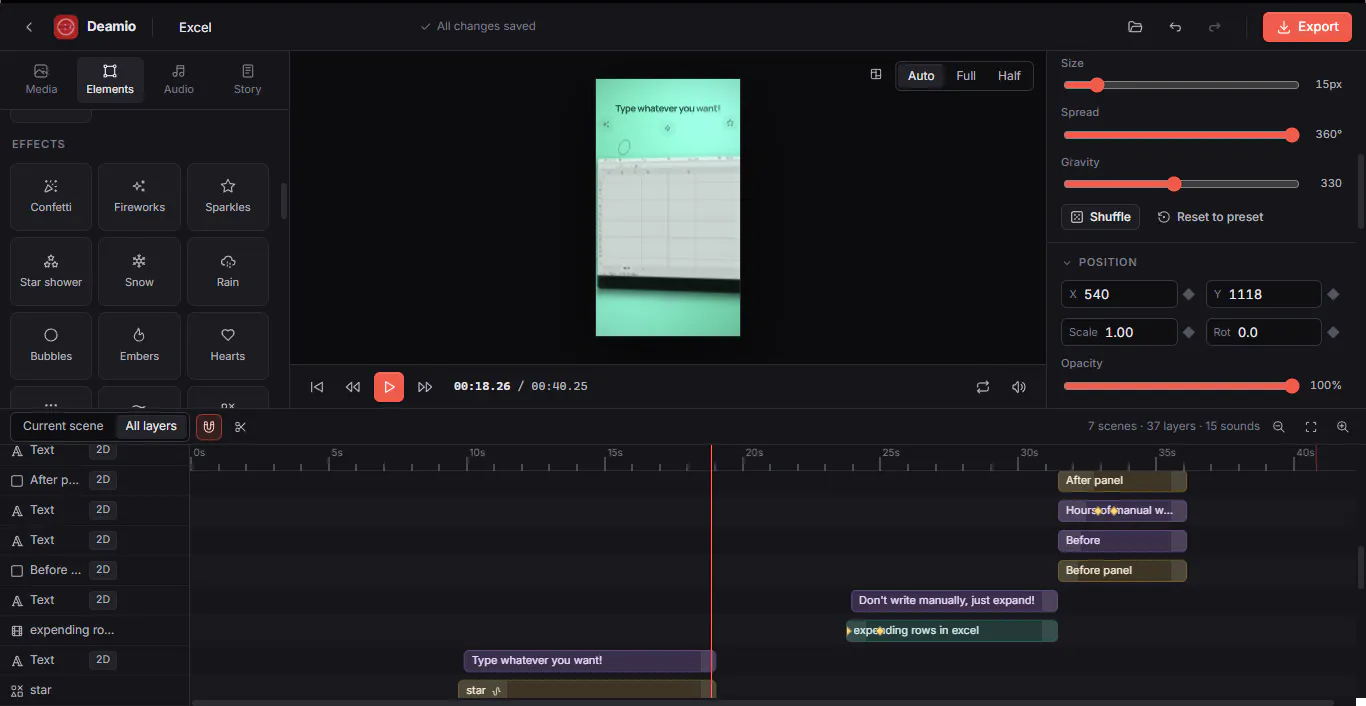Reset to preset
Image resolution: width=1366 pixels, height=706 pixels.
[x=1211, y=217]
